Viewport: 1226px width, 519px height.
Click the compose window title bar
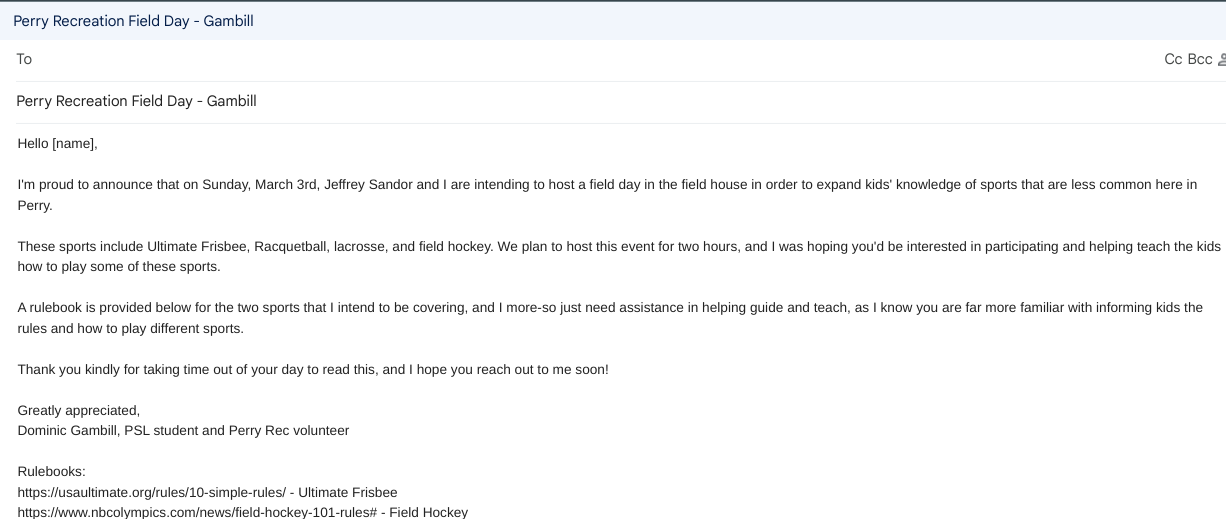click(x=600, y=21)
